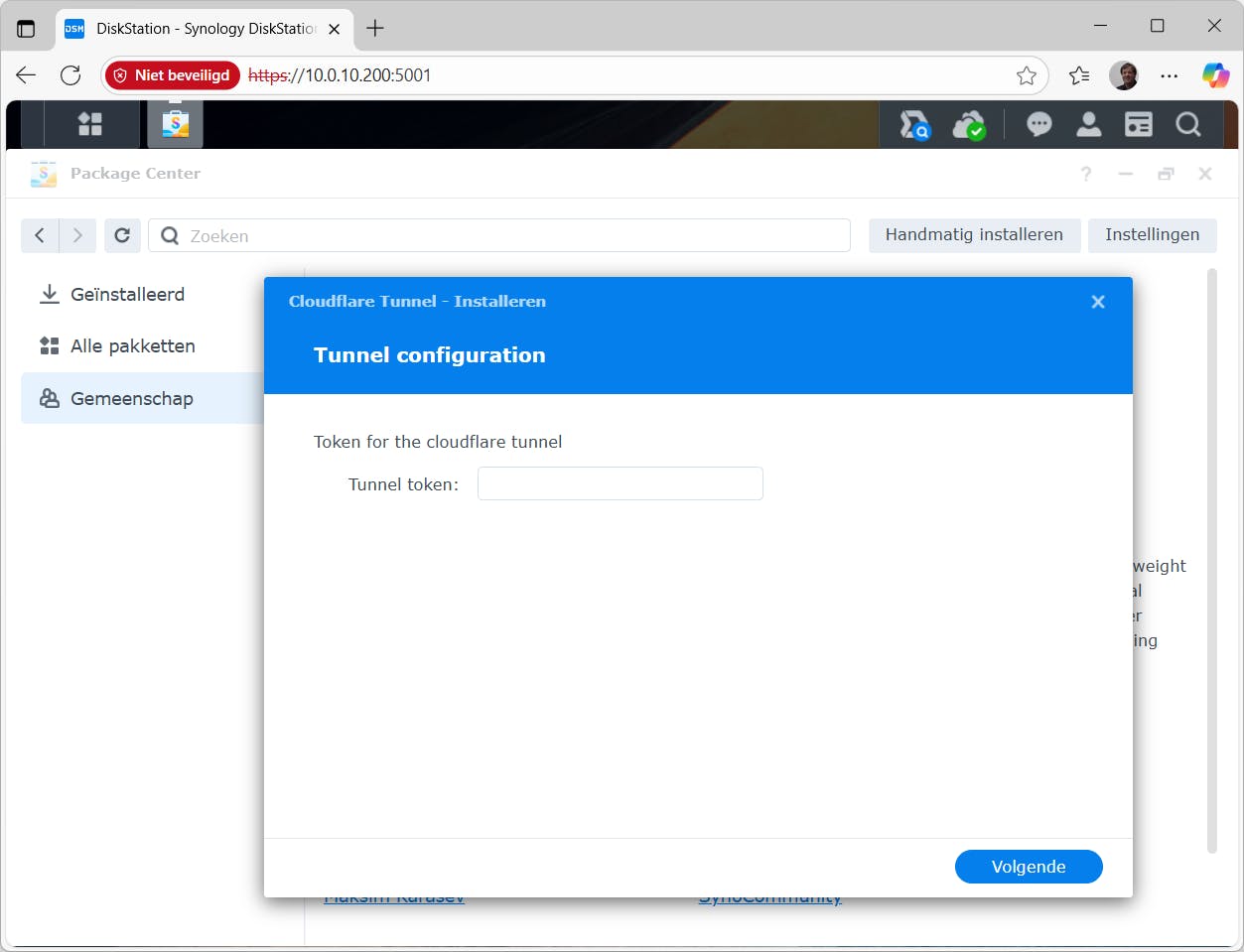Close the Package Center window

click(x=1205, y=174)
